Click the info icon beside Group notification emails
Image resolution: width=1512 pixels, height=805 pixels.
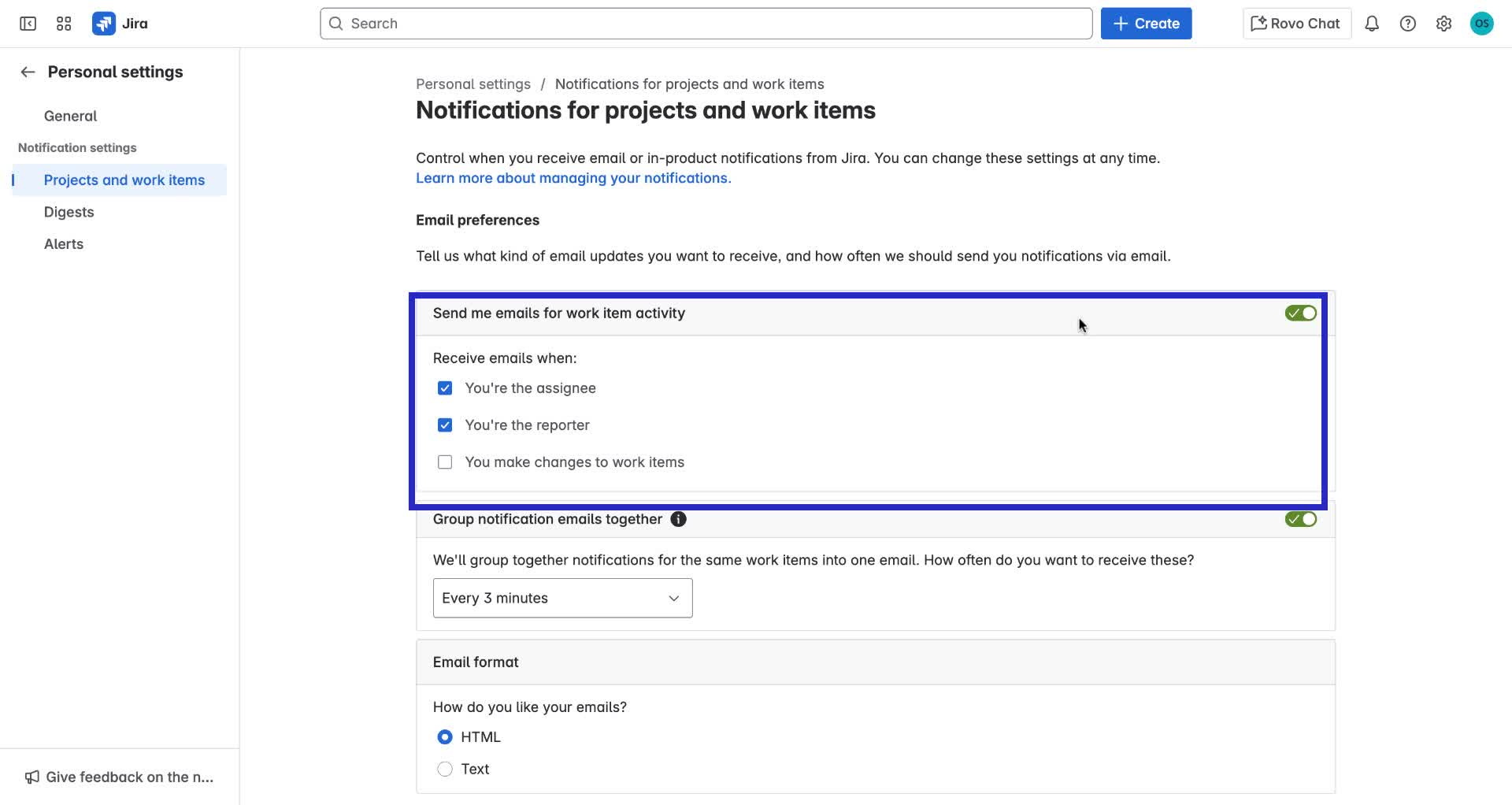678,519
